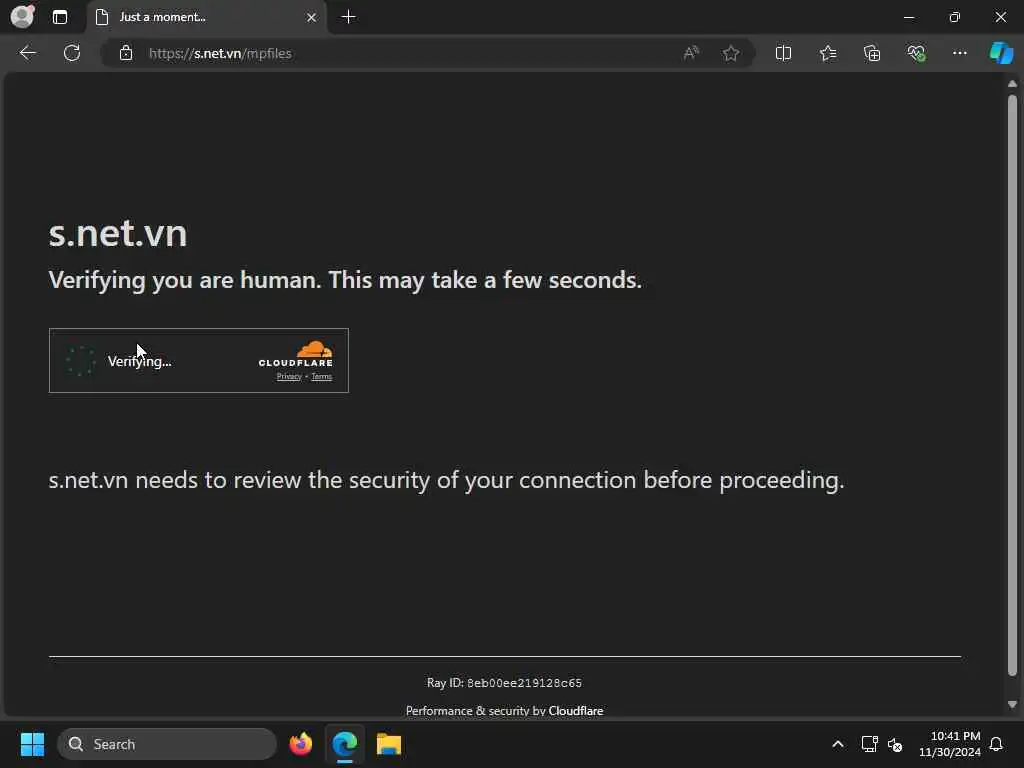Click the Ray ID text
This screenshot has height=768, width=1024.
coord(504,682)
